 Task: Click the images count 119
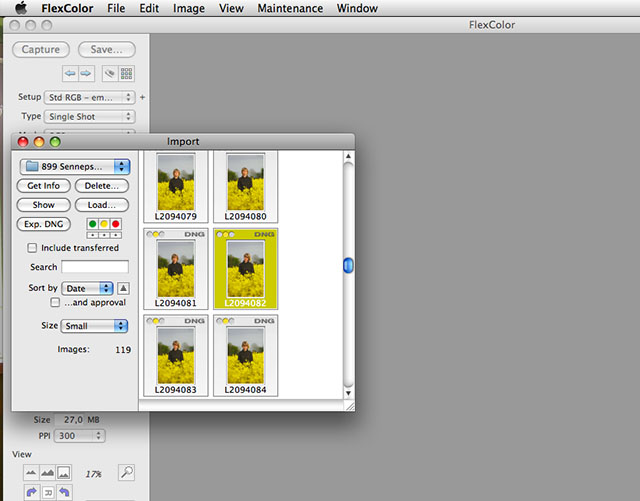click(x=123, y=350)
